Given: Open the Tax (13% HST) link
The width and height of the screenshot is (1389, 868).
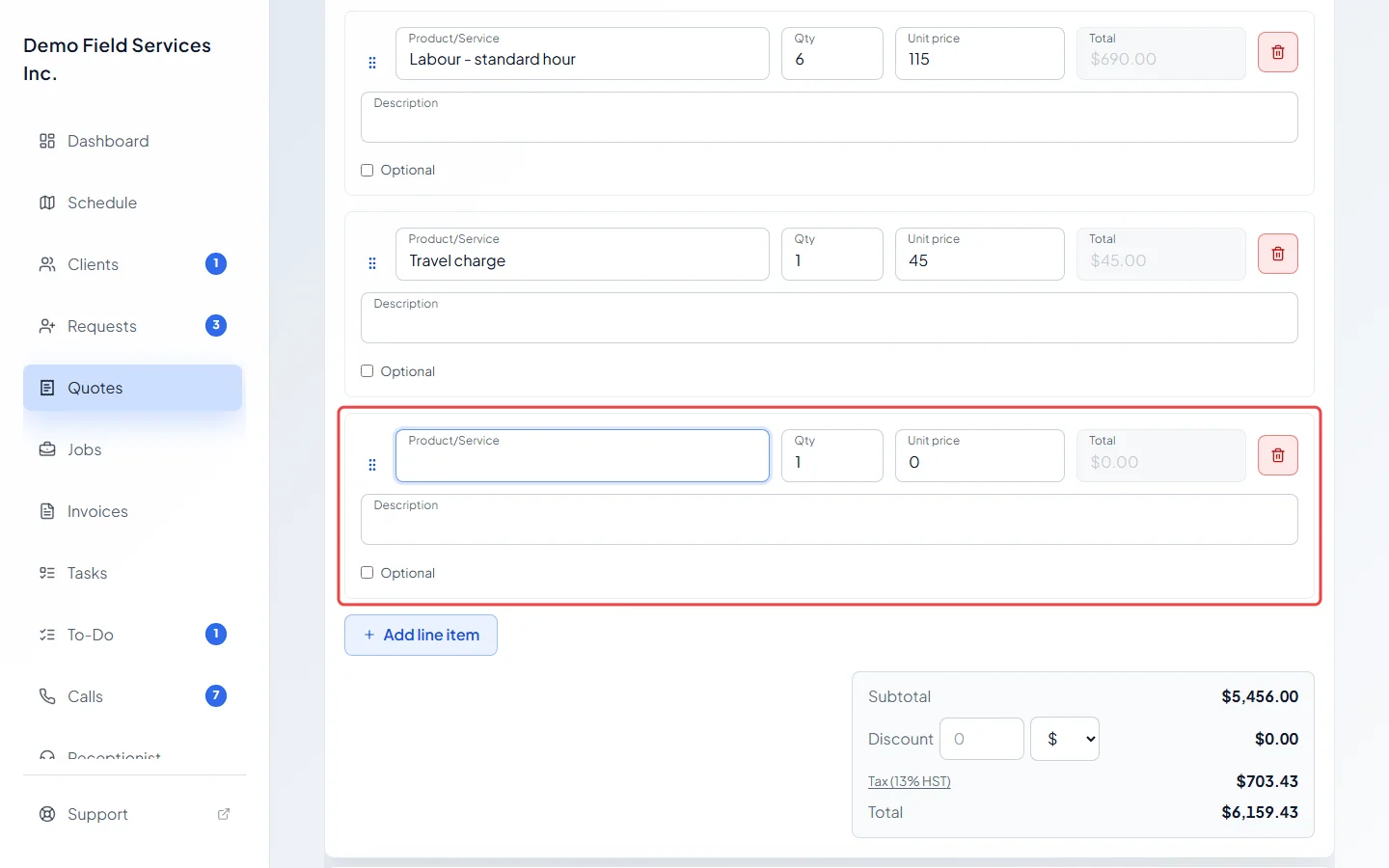Looking at the screenshot, I should coord(909,781).
